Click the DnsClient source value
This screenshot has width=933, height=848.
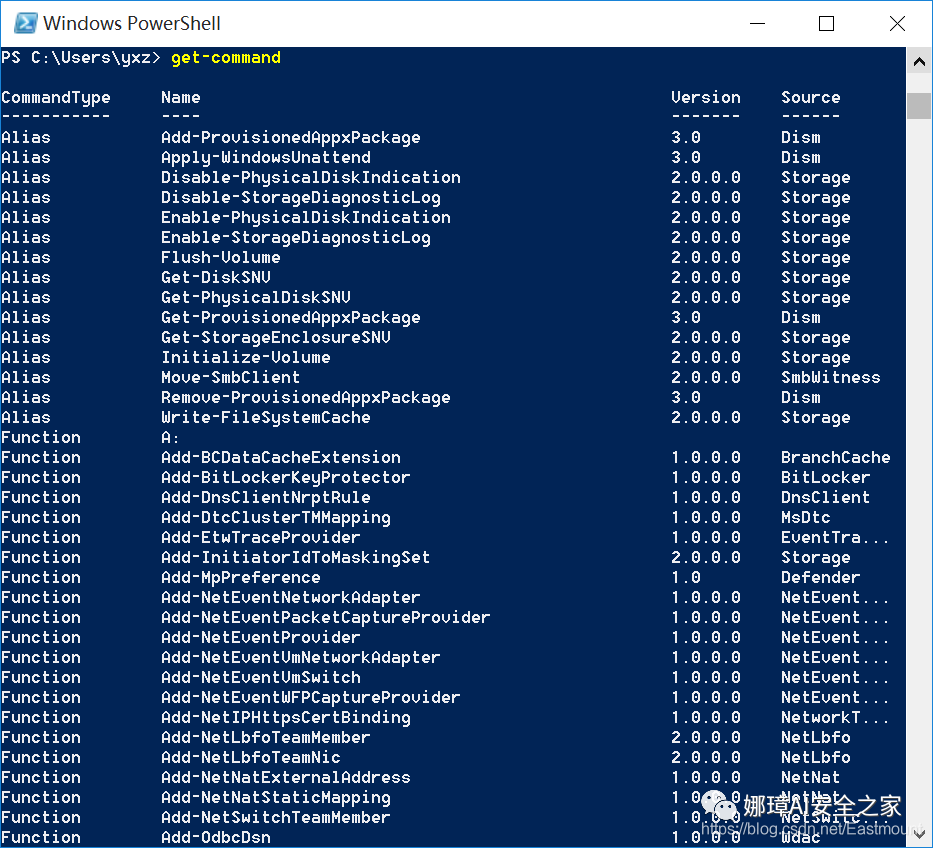click(825, 497)
